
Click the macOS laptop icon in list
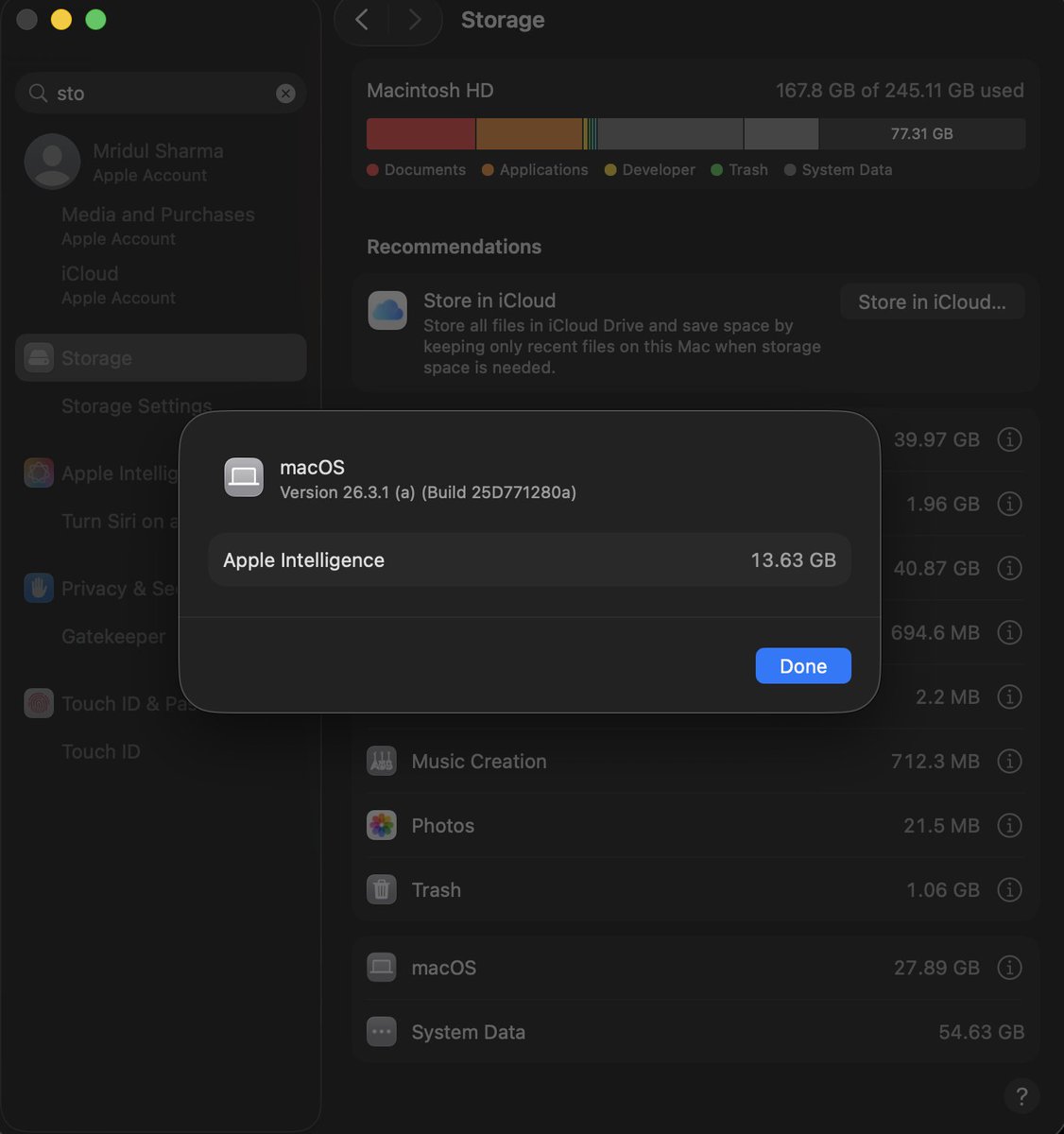click(382, 968)
